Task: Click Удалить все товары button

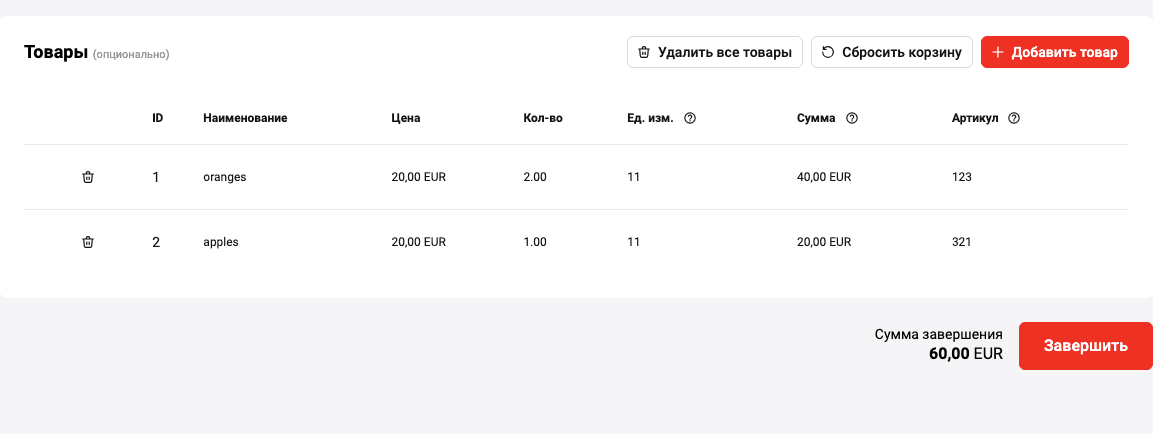Action: coord(715,52)
